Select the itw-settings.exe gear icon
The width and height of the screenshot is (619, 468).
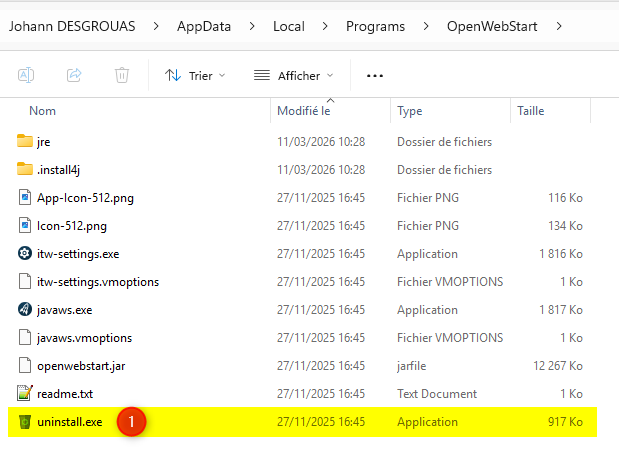pyautogui.click(x=25, y=254)
